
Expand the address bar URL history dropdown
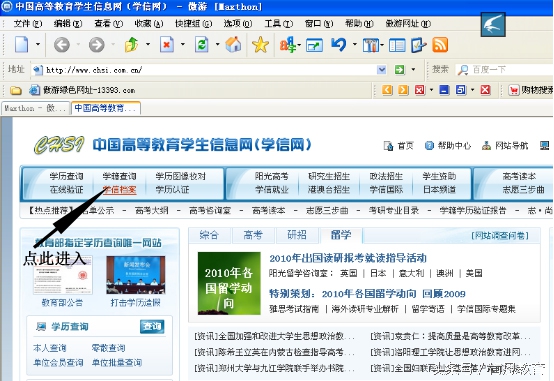coord(382,70)
